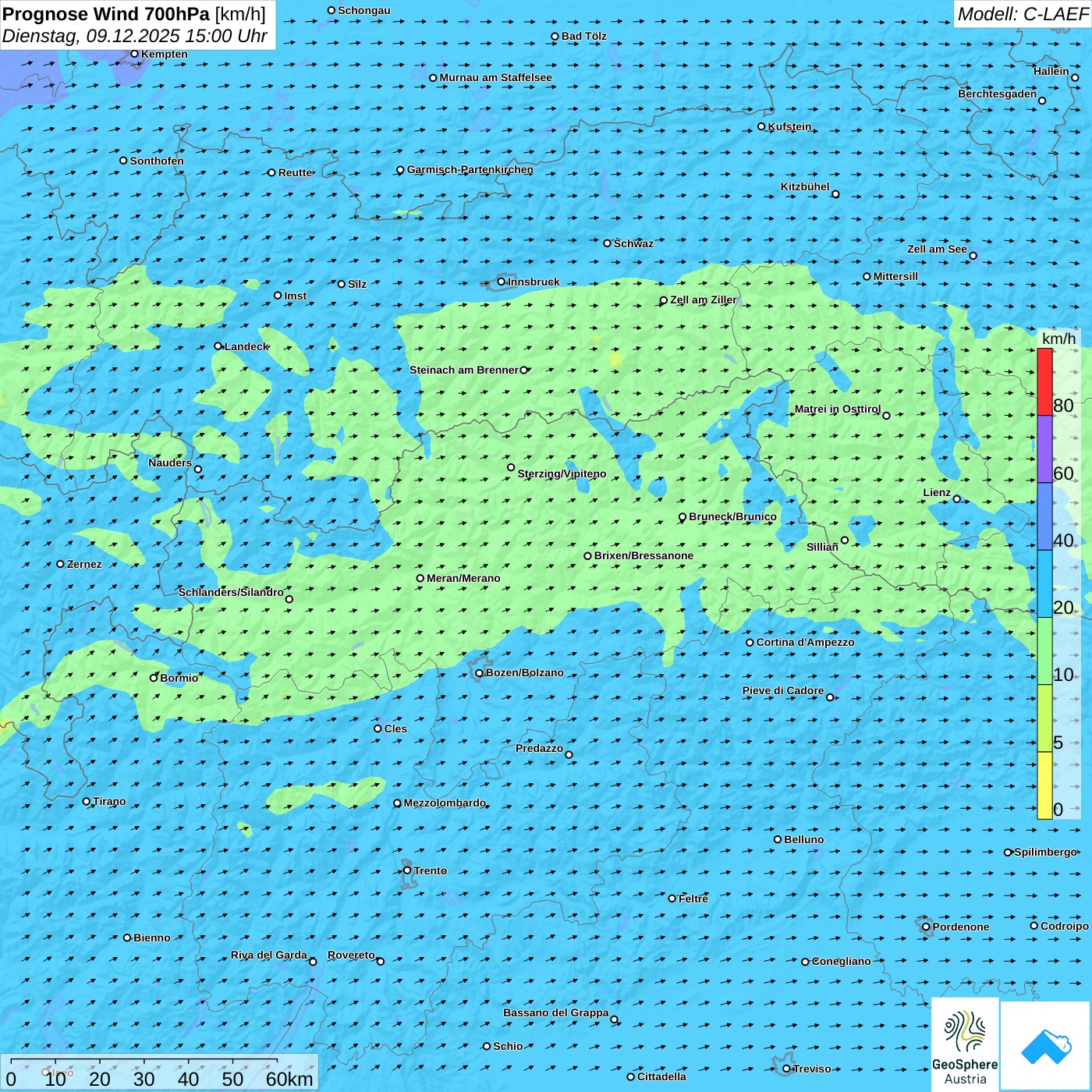Select the "Garmisch-Partenkirchen" label
Screen dimensions: 1092x1092
[x=470, y=169]
